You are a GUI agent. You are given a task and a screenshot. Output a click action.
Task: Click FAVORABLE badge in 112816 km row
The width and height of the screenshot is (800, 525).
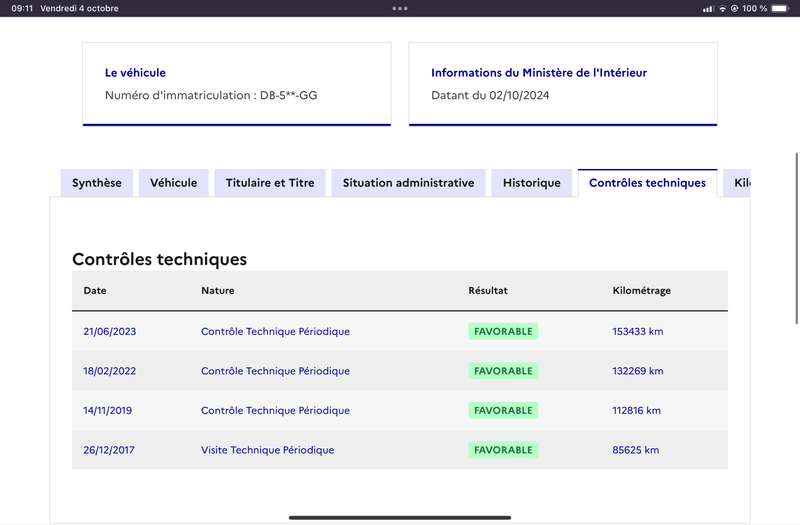click(503, 410)
